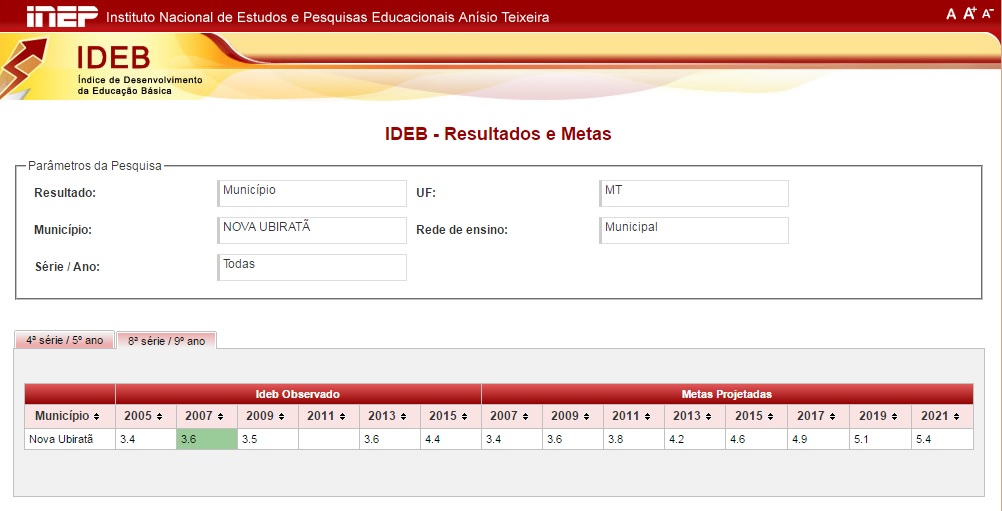The width and height of the screenshot is (1002, 511).
Task: Click the Resultado field showing Município
Action: click(x=312, y=193)
